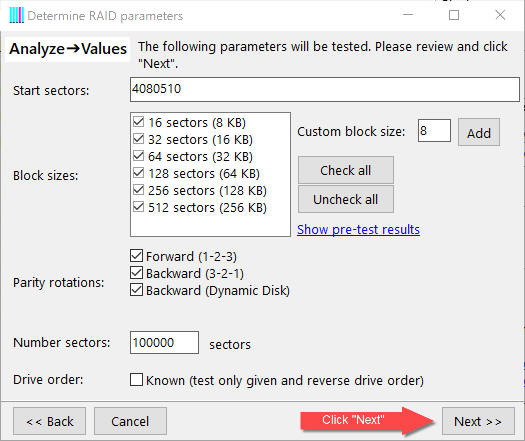Toggle Backward (Dynamic Disk) checkbox
This screenshot has width=525, height=441.
(x=136, y=290)
